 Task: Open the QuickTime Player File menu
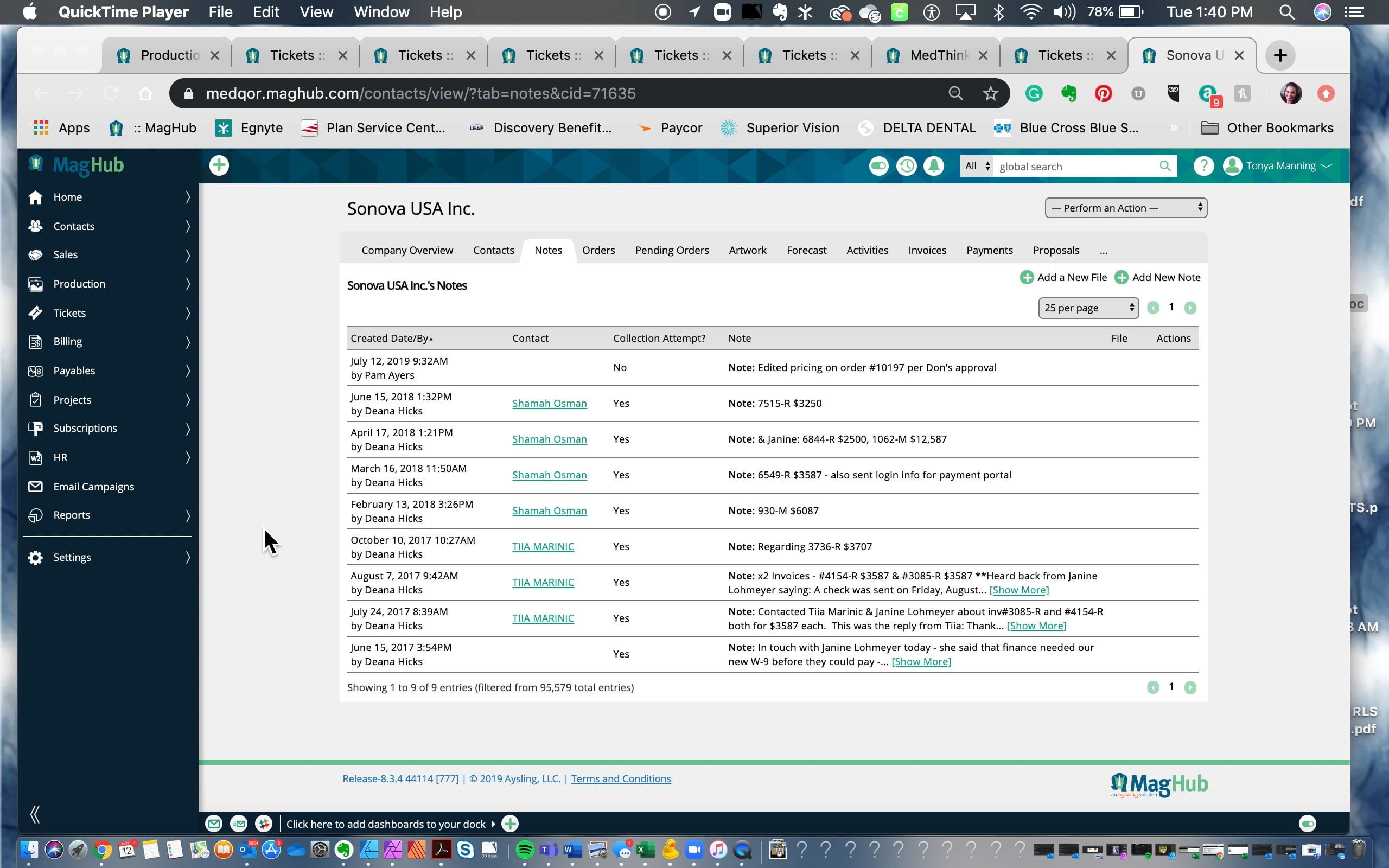coord(220,12)
